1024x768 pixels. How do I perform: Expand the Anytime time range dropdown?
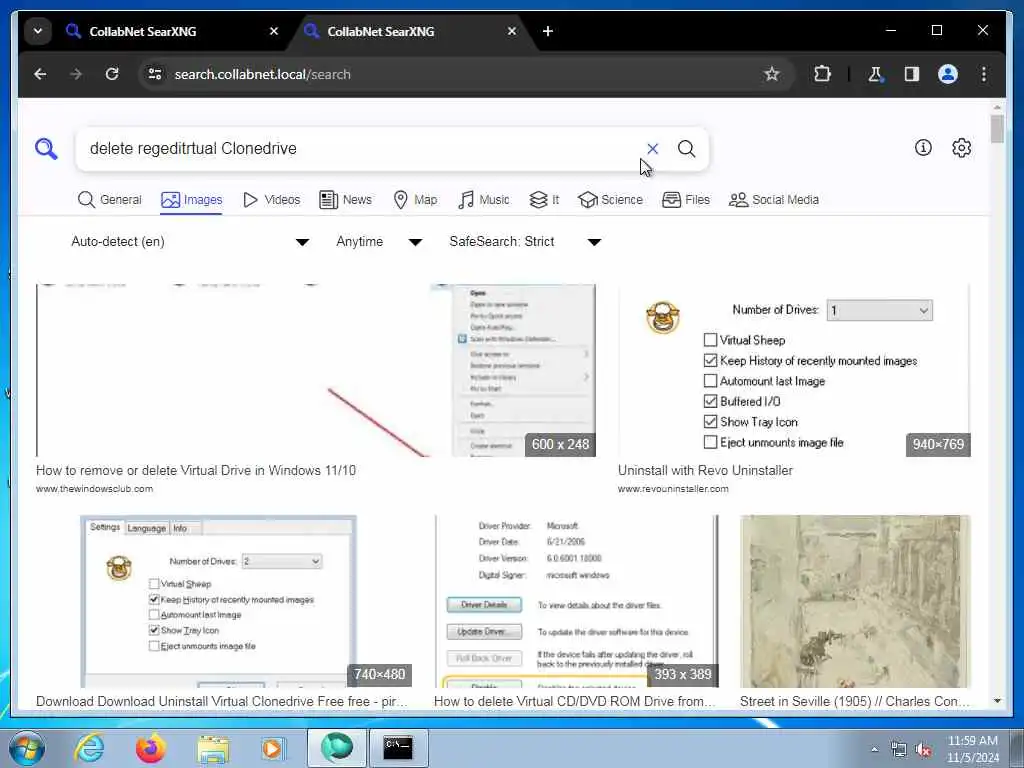(379, 242)
